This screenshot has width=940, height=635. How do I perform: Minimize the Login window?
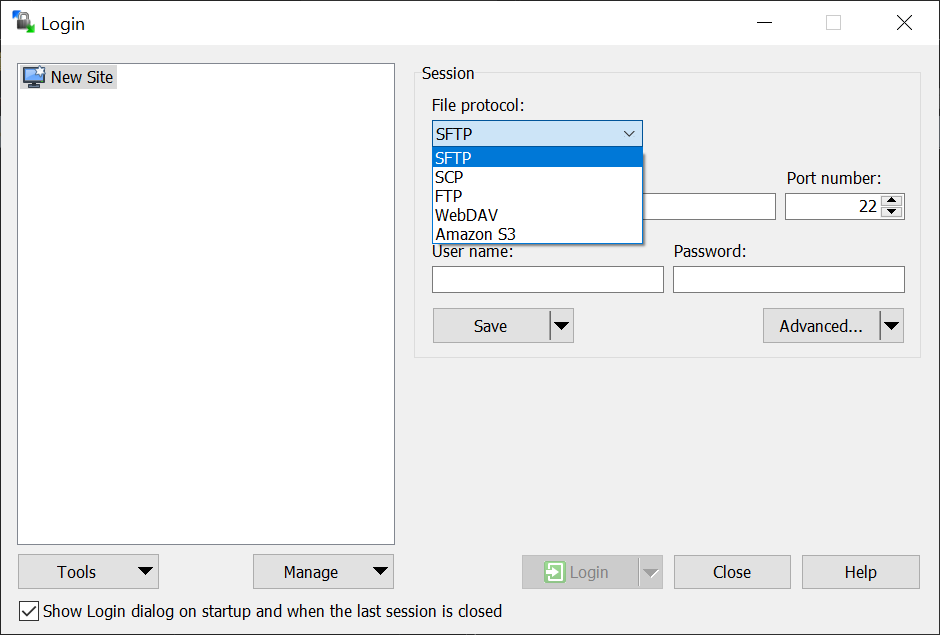764,23
